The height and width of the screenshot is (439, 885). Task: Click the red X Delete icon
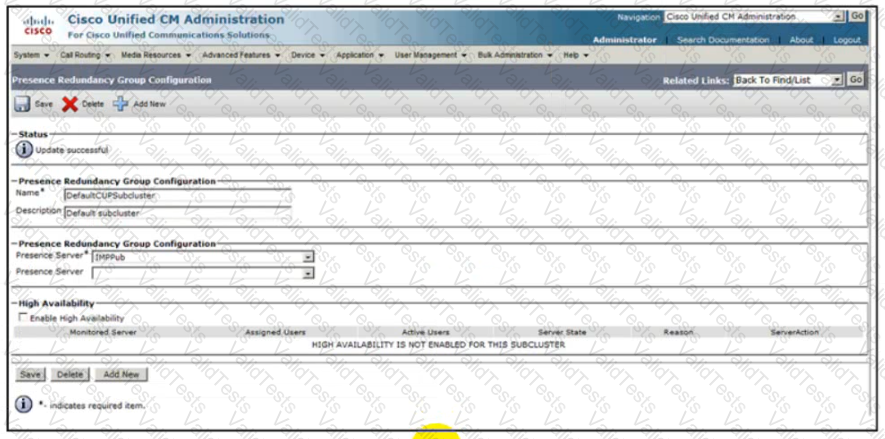point(70,104)
